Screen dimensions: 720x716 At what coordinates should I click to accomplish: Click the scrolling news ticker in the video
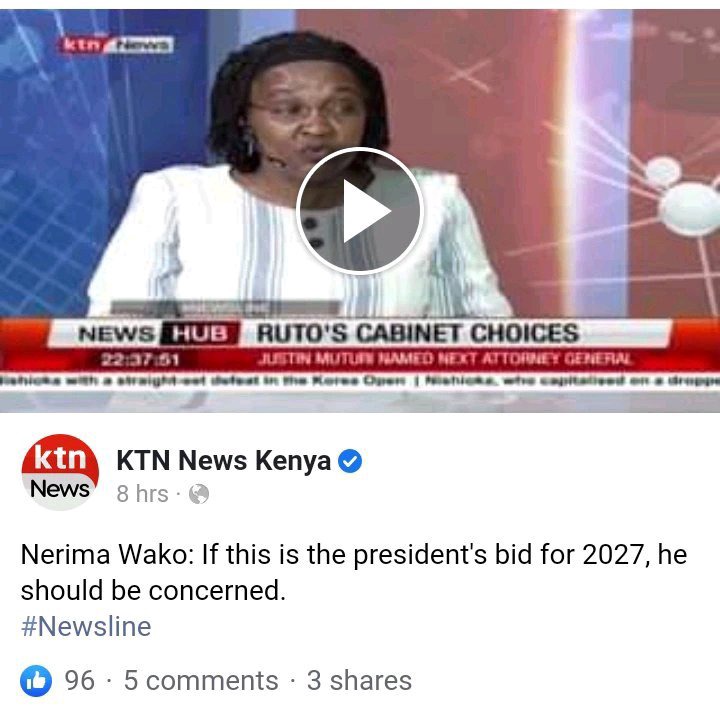[x=360, y=381]
